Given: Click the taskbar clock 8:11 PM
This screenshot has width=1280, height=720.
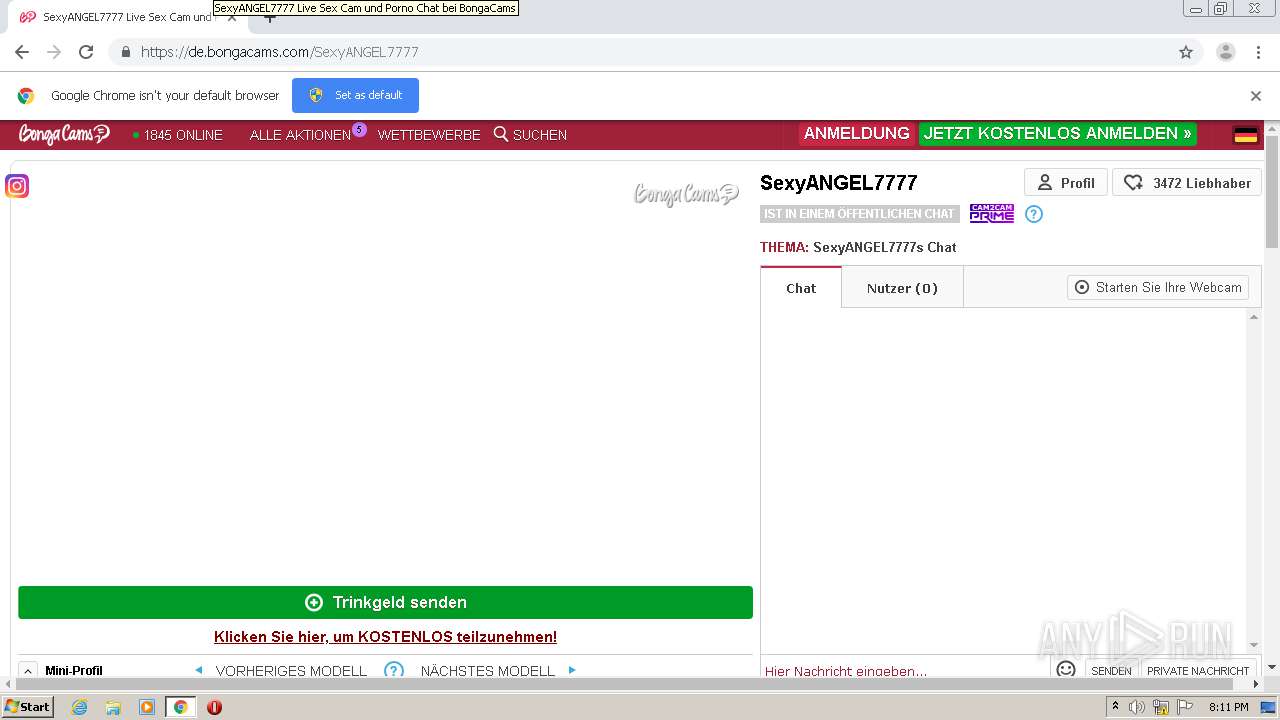Looking at the screenshot, I should tap(1228, 707).
